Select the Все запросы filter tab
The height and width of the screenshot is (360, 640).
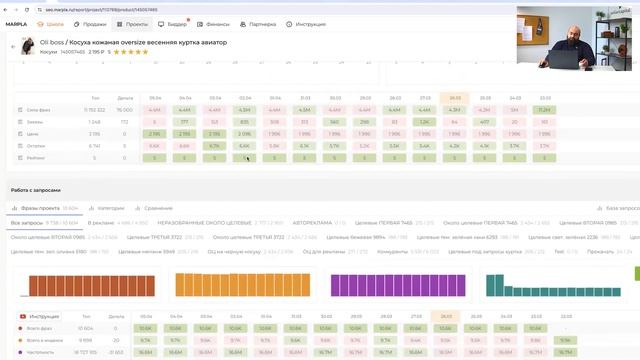point(44,223)
